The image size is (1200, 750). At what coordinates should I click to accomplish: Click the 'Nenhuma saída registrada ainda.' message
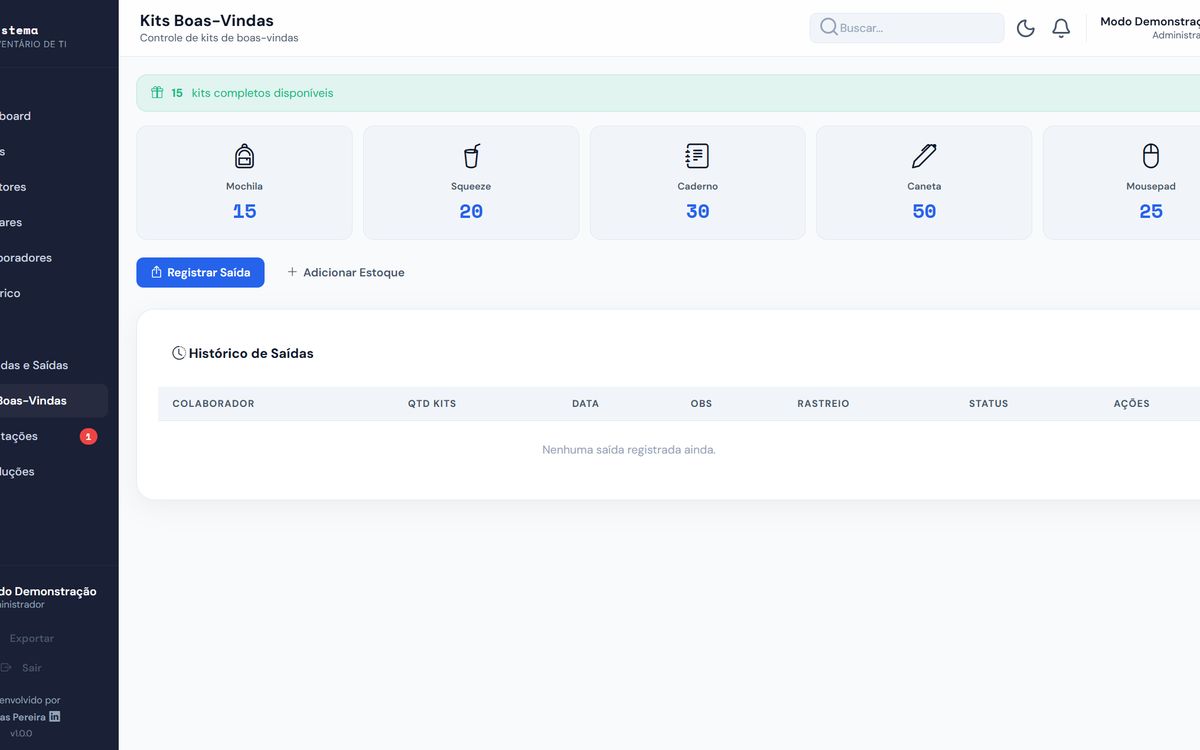(629, 450)
